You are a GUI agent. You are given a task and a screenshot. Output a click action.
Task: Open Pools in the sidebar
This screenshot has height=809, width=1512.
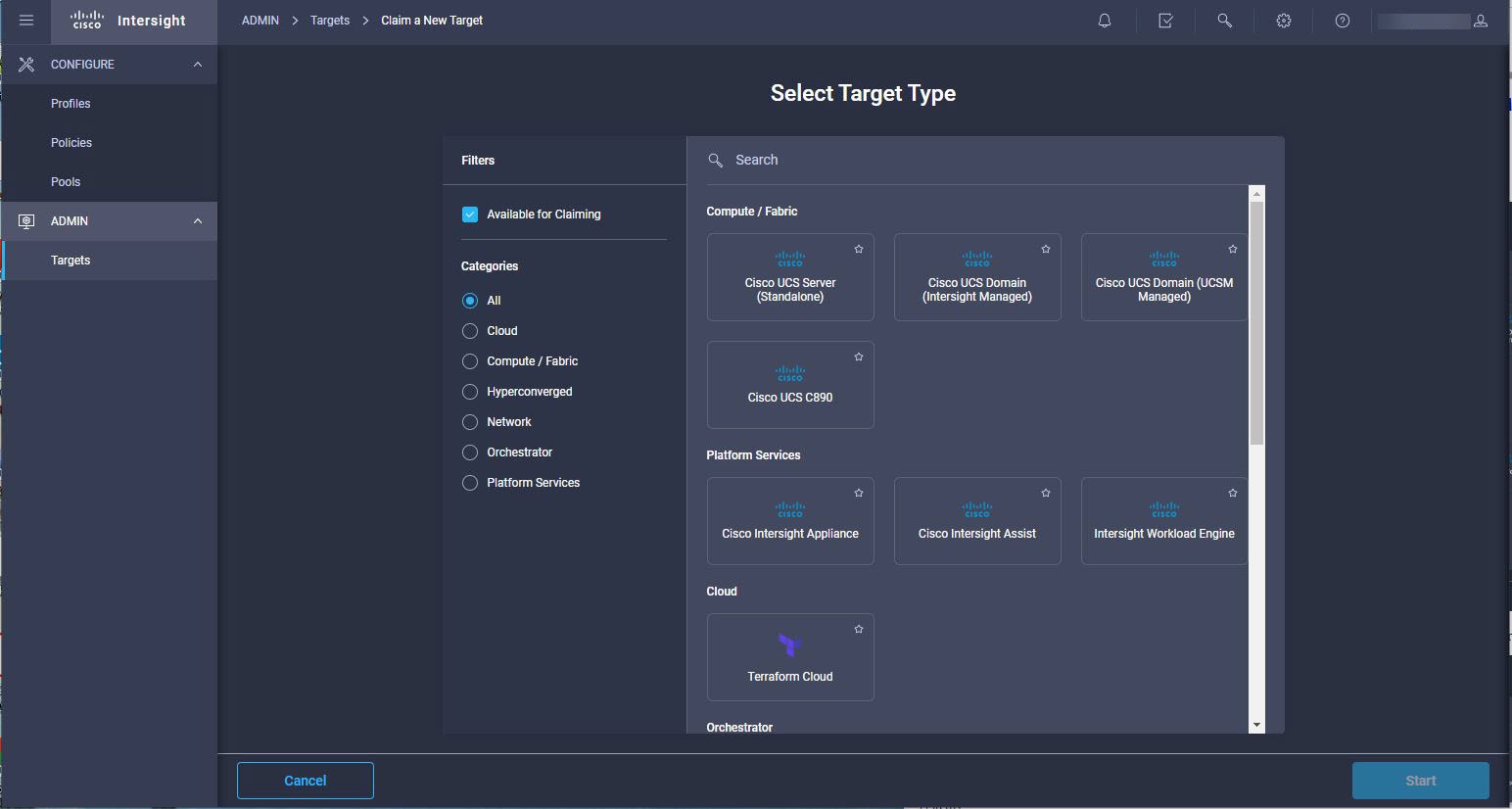109,182
